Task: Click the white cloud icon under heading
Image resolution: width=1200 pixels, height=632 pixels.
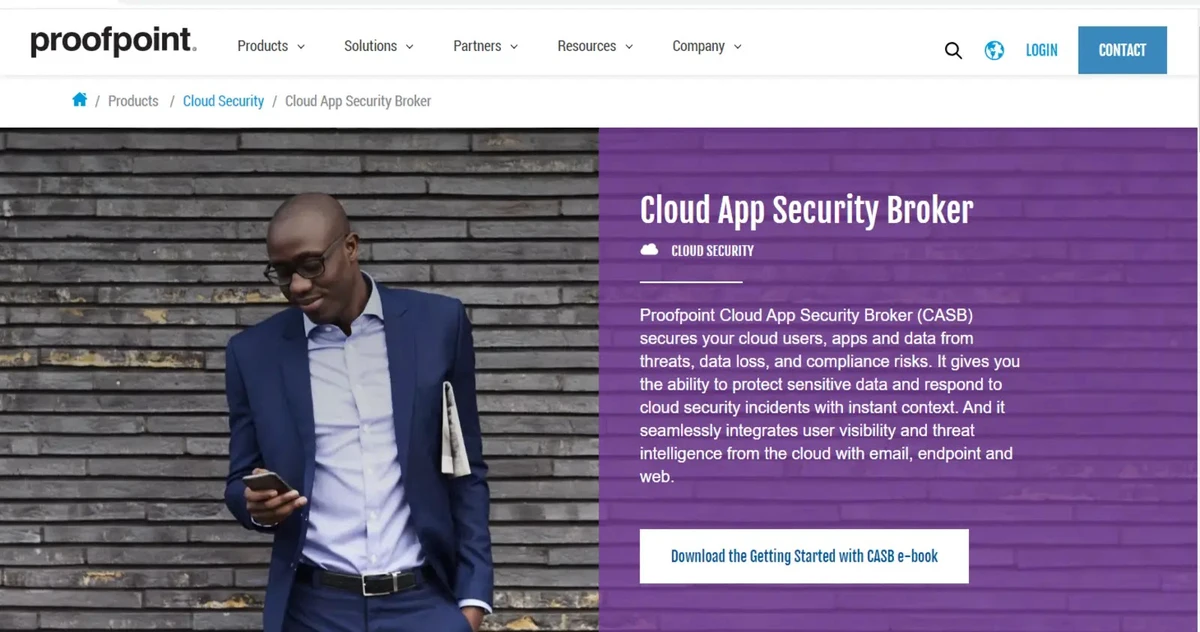Action: (650, 250)
